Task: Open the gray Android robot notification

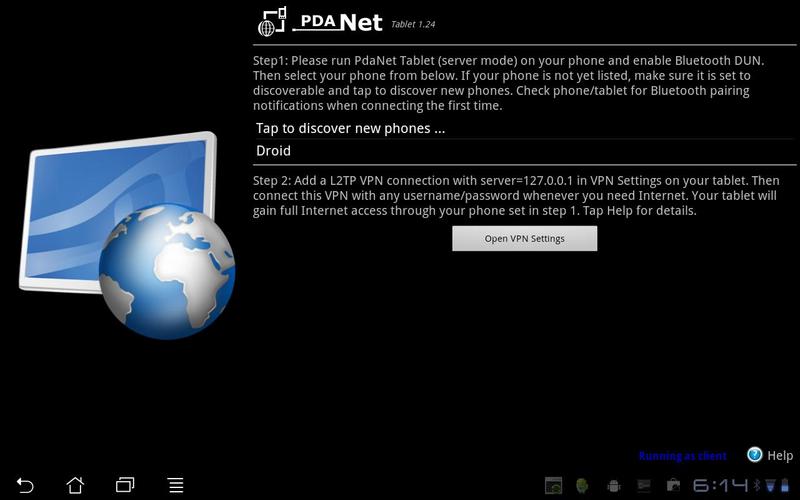Action: (614, 486)
